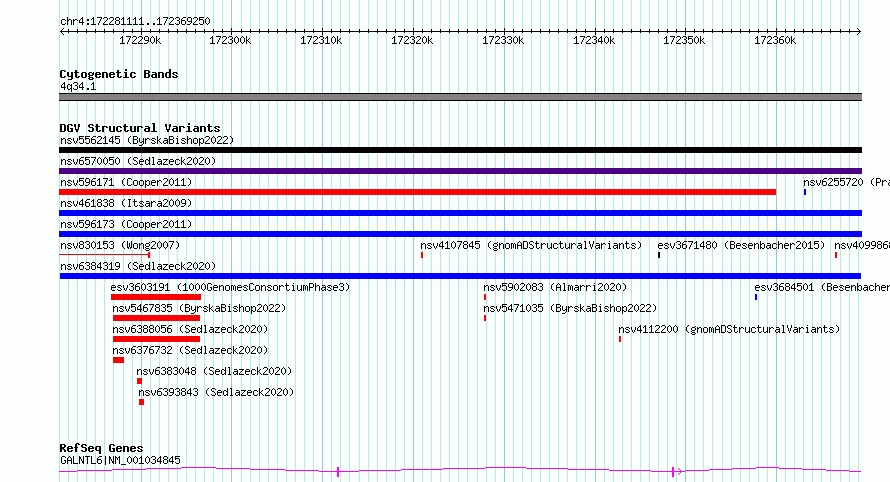Click the red nsv4112200 variant marker
This screenshot has height=482, width=890.
[620, 339]
